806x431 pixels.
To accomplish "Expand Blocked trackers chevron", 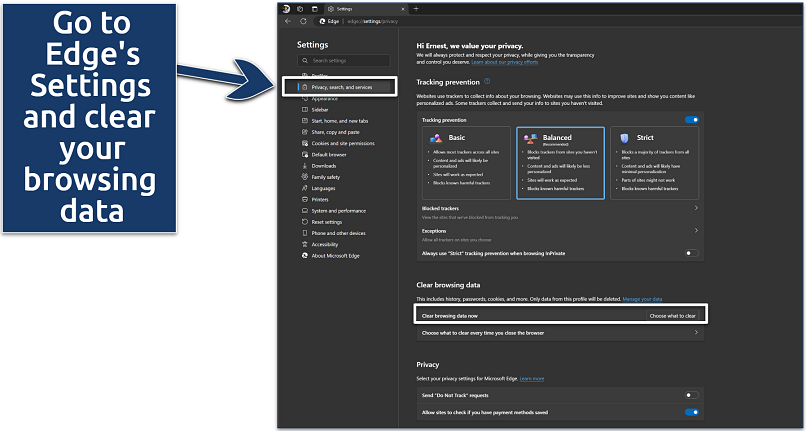I will [696, 208].
